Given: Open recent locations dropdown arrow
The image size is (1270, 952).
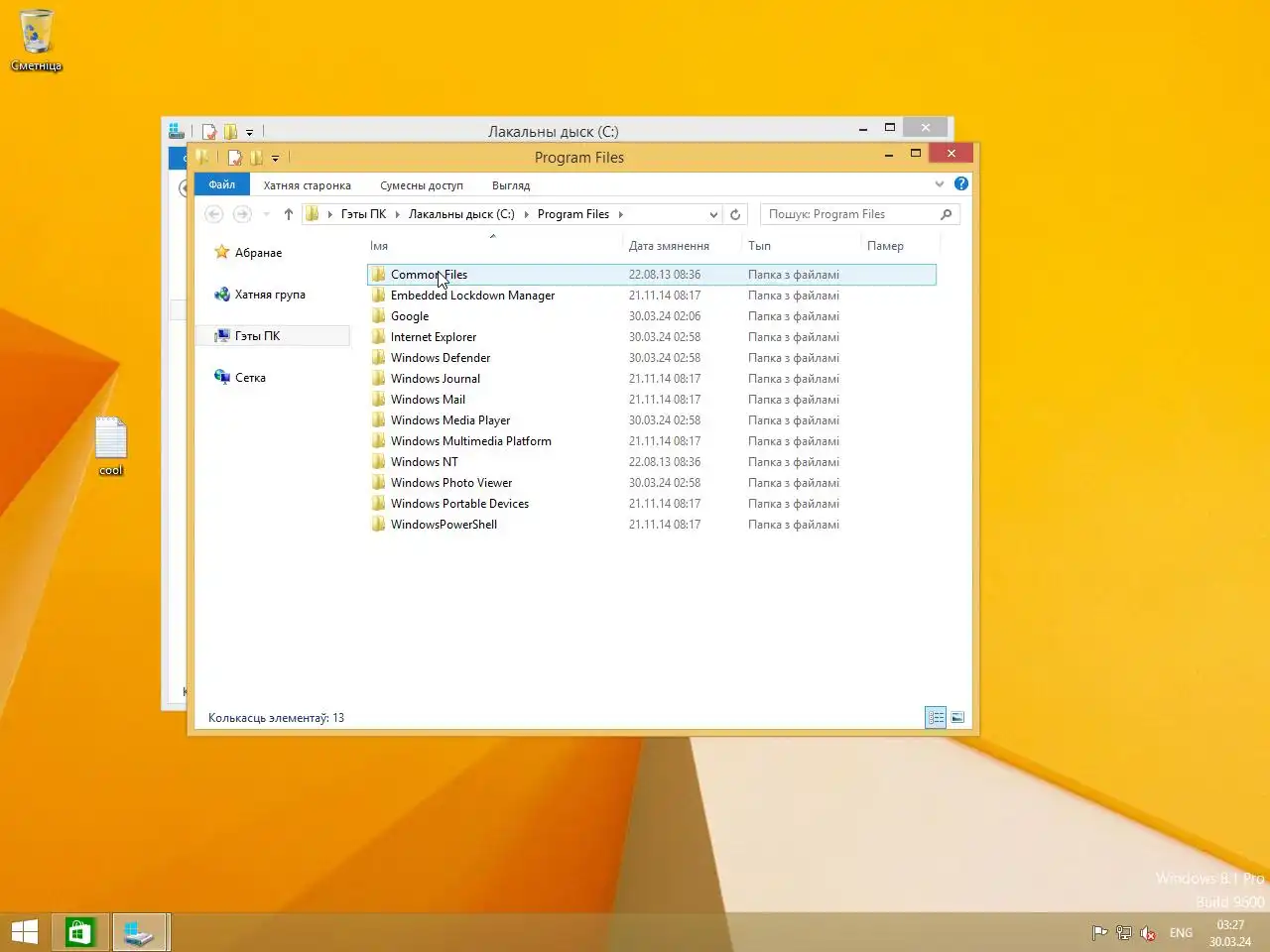Looking at the screenshot, I should tap(266, 214).
